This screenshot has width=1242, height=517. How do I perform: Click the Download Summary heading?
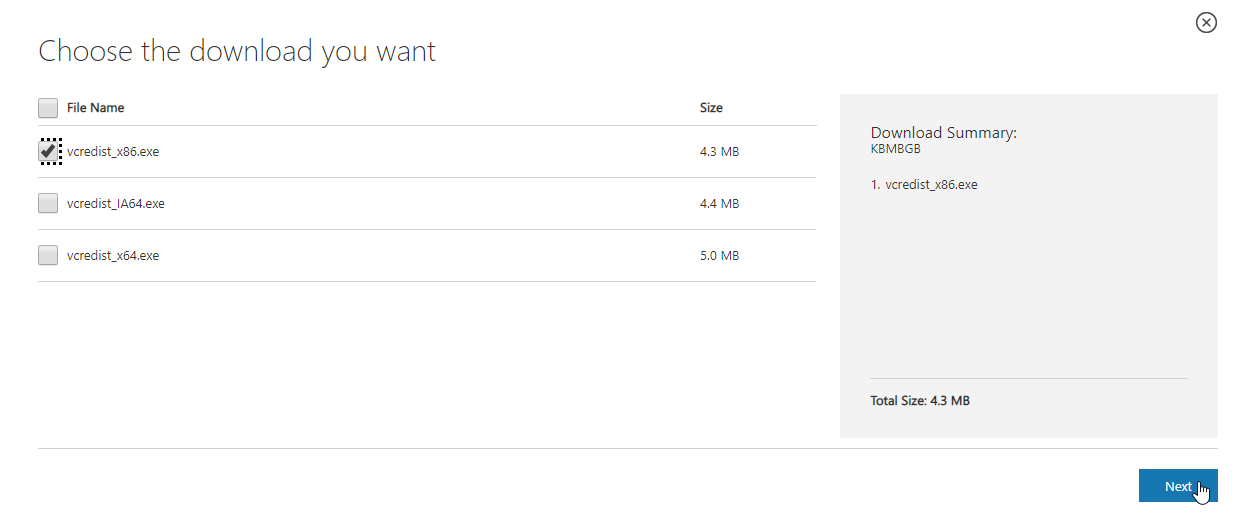943,133
